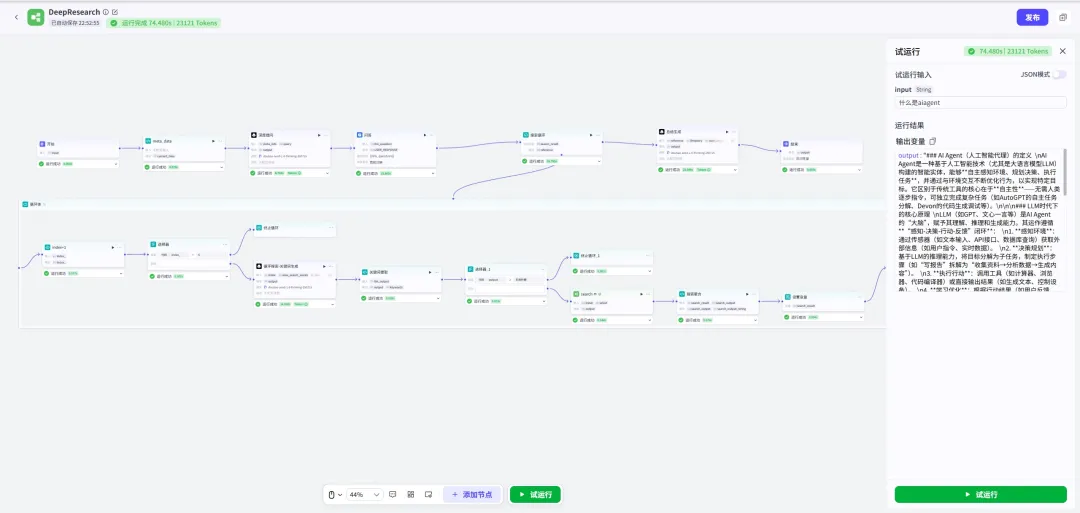This screenshot has height=513, width=1080.
Task: Open the info icon next to DeepResearch title
Action: pos(105,12)
